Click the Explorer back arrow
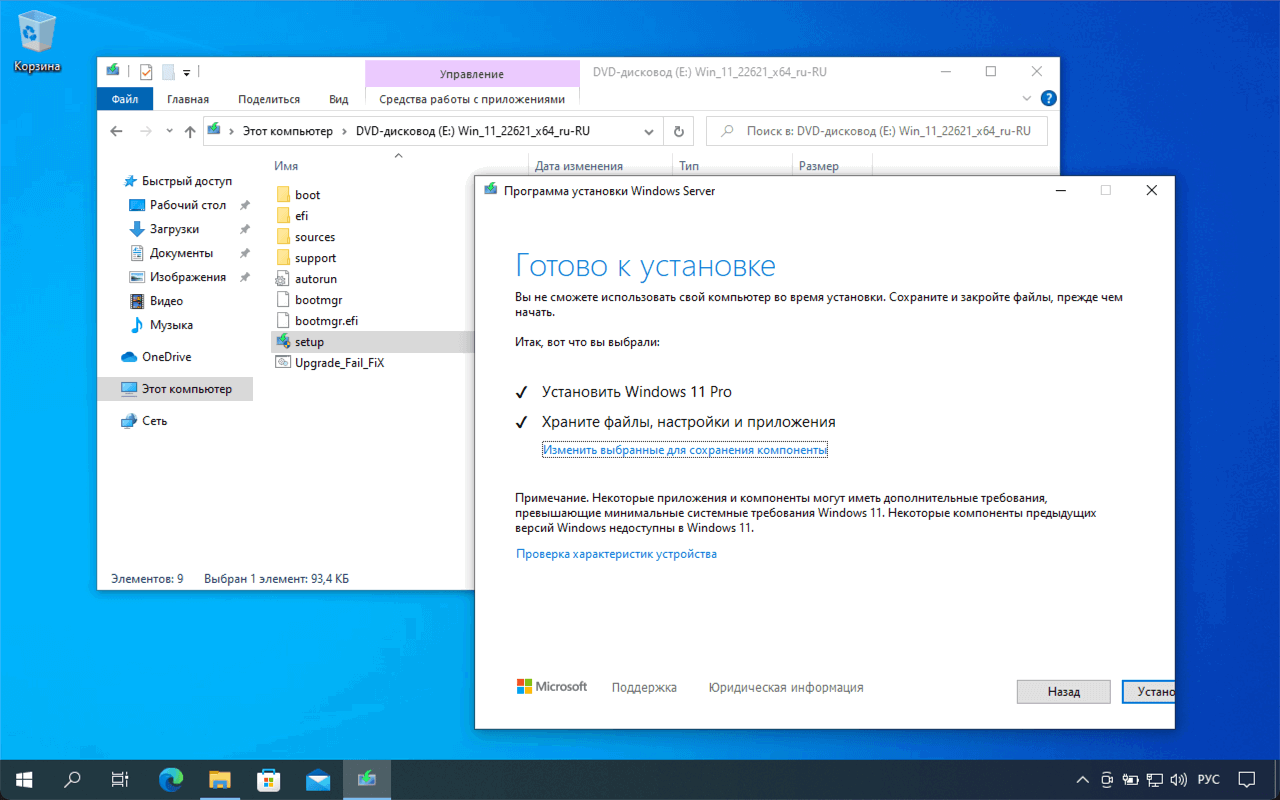1280x800 pixels. pyautogui.click(x=116, y=131)
